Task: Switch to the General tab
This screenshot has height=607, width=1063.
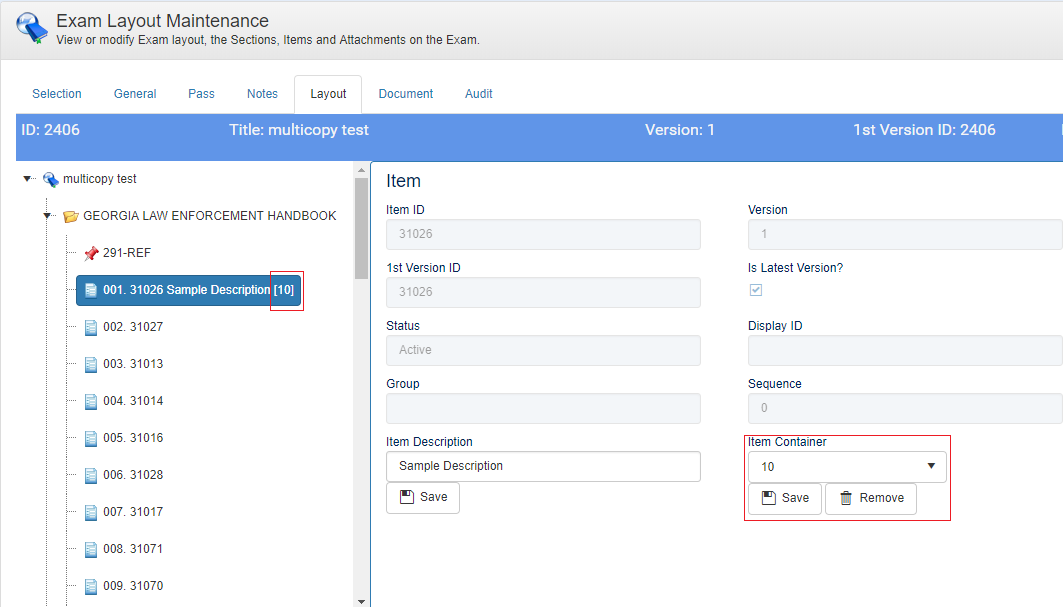Action: [x=135, y=94]
